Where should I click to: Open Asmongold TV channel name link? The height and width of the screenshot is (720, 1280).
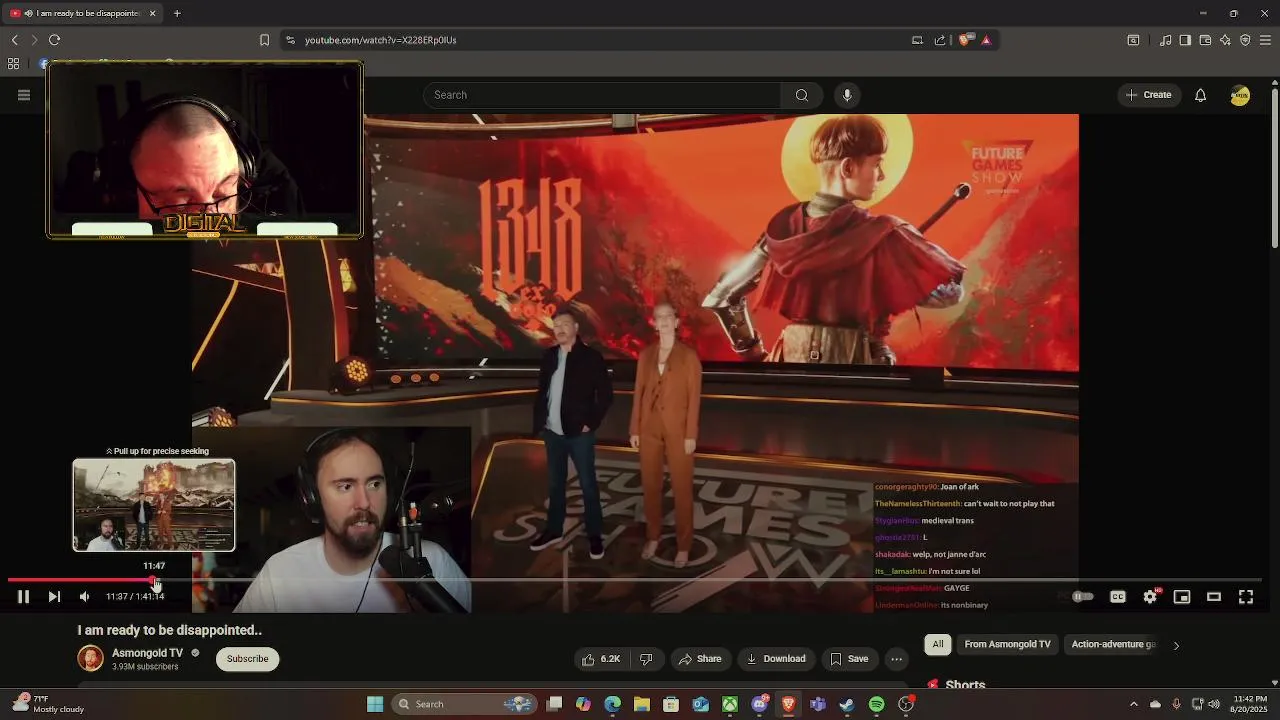(x=147, y=653)
